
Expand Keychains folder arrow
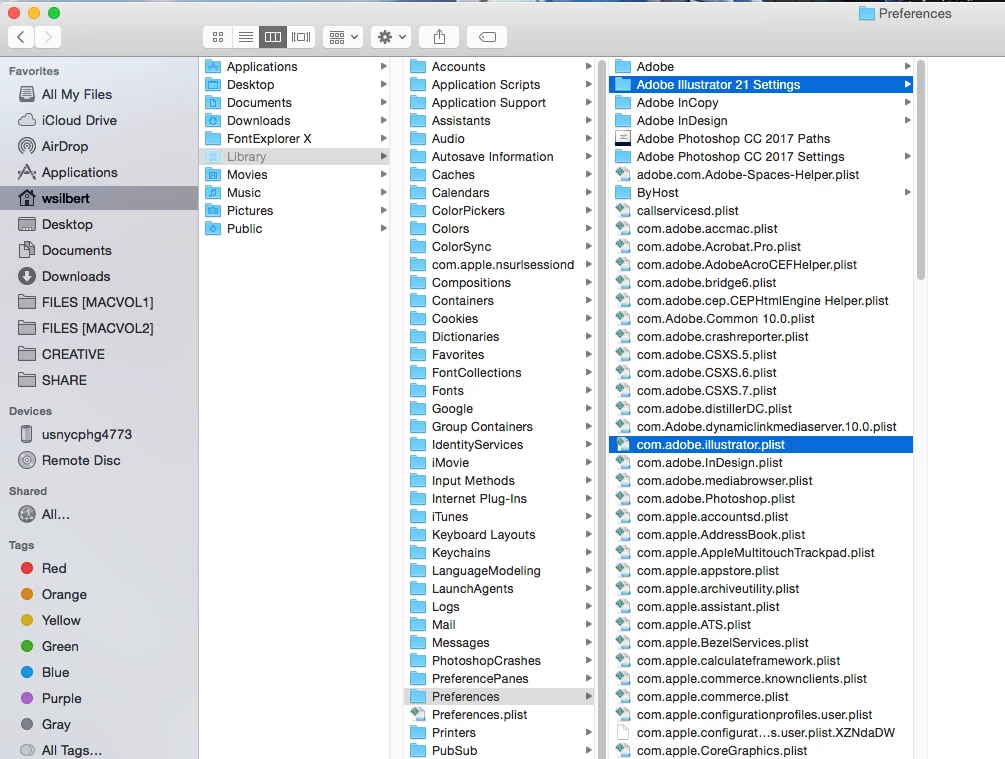click(588, 553)
